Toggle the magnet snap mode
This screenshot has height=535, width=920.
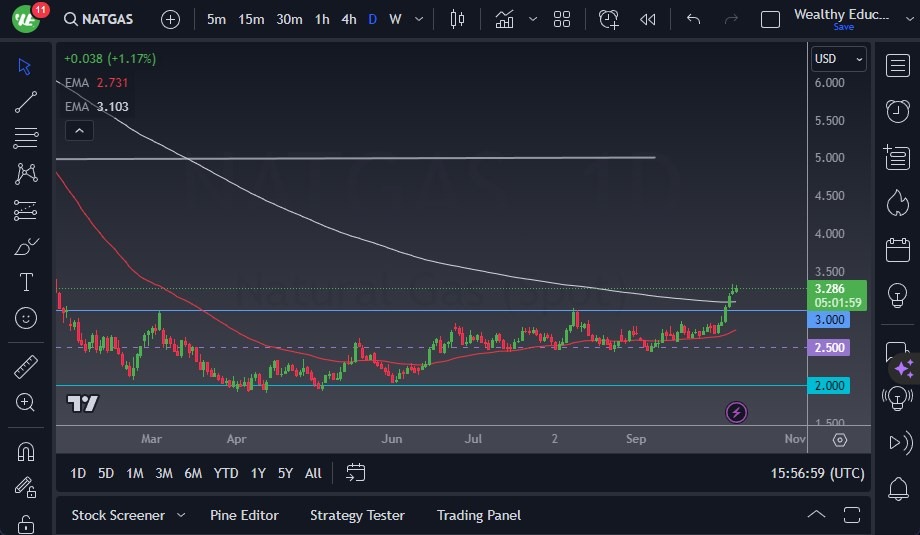[x=26, y=451]
